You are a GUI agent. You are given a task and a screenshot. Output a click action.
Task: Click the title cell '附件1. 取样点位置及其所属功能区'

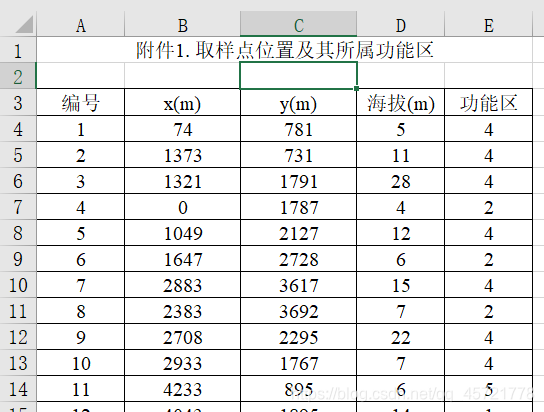[x=284, y=50]
